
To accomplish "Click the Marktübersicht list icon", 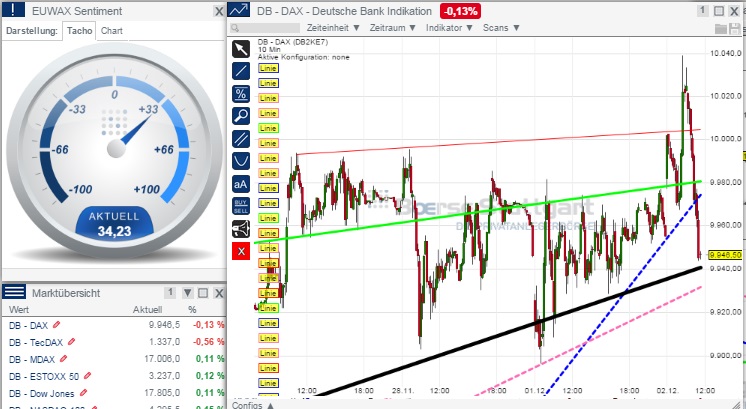I will pos(14,292).
